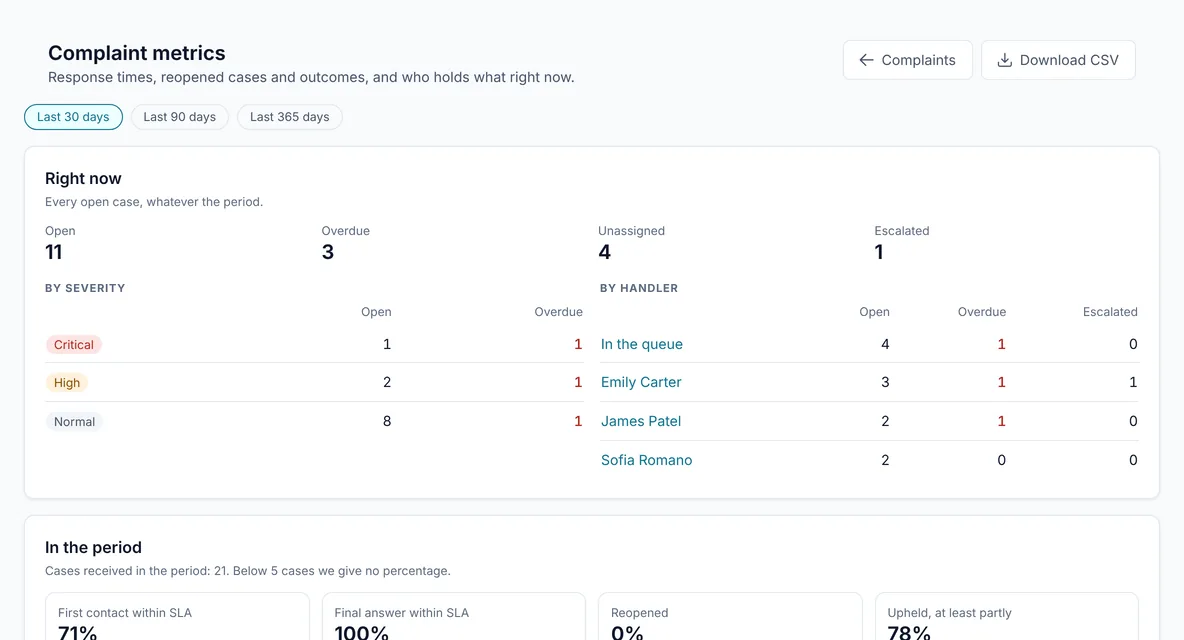
Task: Click the download icon beside Download CSV
Action: pyautogui.click(x=1004, y=60)
